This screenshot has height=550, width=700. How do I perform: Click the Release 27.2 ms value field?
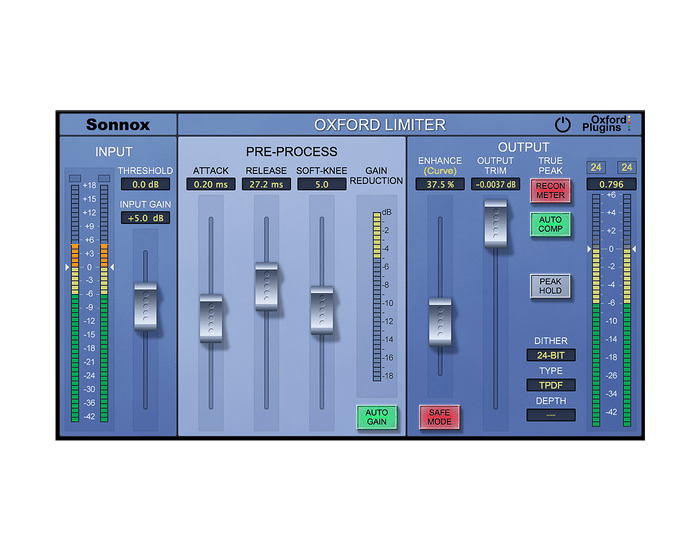click(266, 184)
